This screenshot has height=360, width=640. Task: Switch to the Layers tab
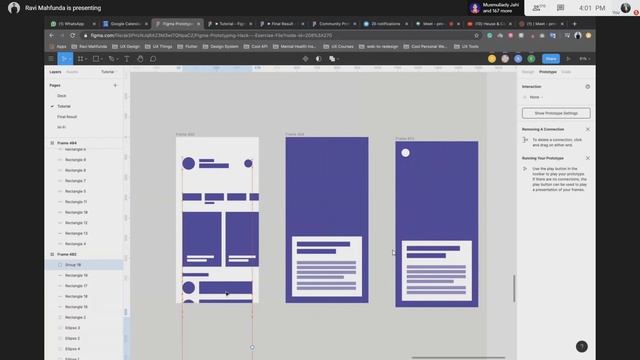tap(55, 72)
